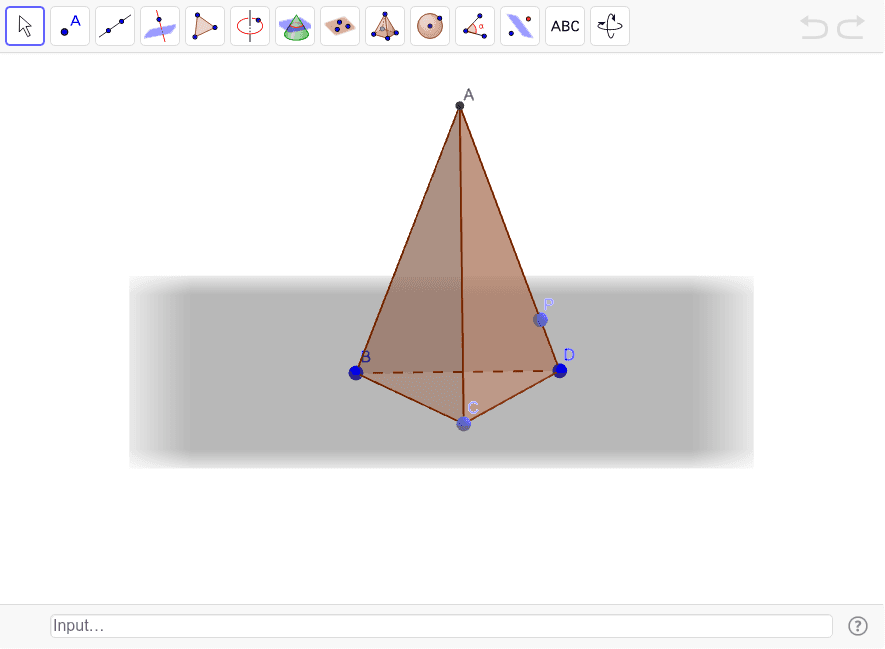Viewport: 885px width, 649px height.
Task: Select the Pyramid tool
Action: pos(384,26)
